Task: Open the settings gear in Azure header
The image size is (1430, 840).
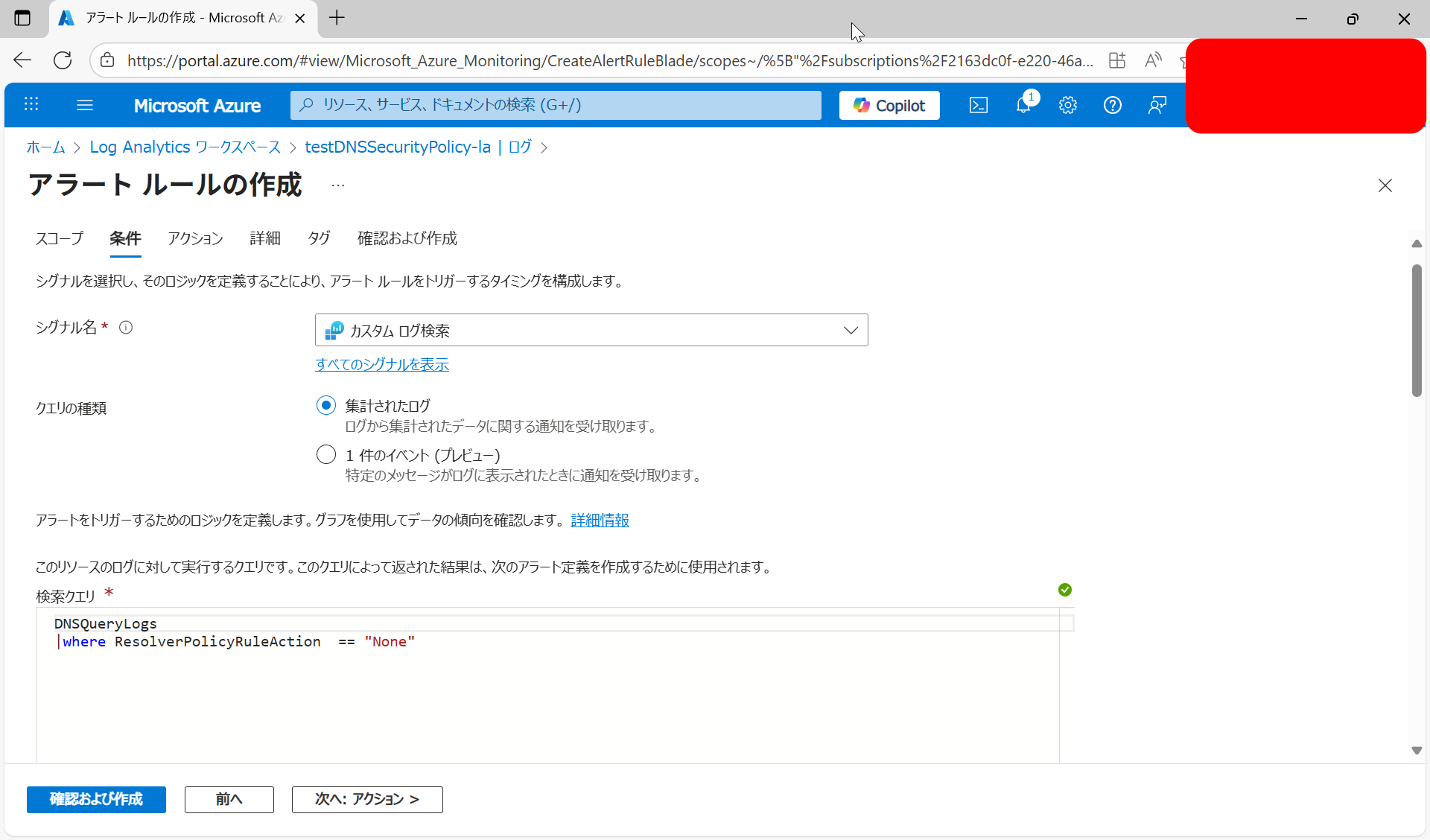Action: pyautogui.click(x=1068, y=105)
